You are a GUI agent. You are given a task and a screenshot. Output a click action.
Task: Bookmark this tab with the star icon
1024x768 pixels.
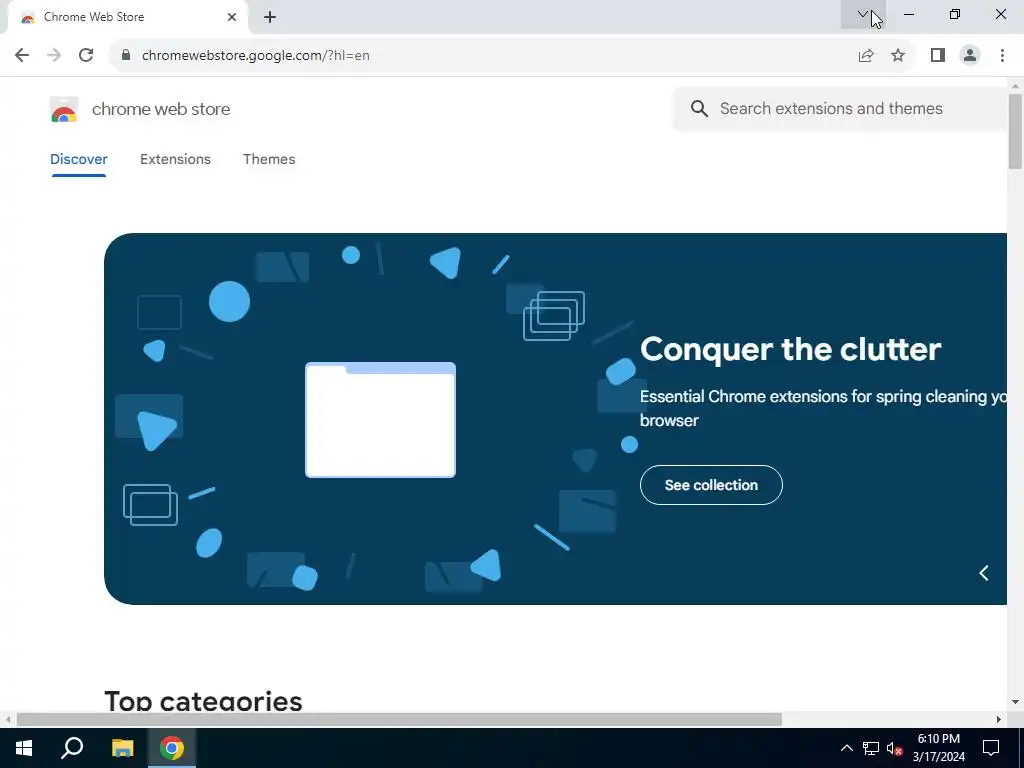point(898,56)
